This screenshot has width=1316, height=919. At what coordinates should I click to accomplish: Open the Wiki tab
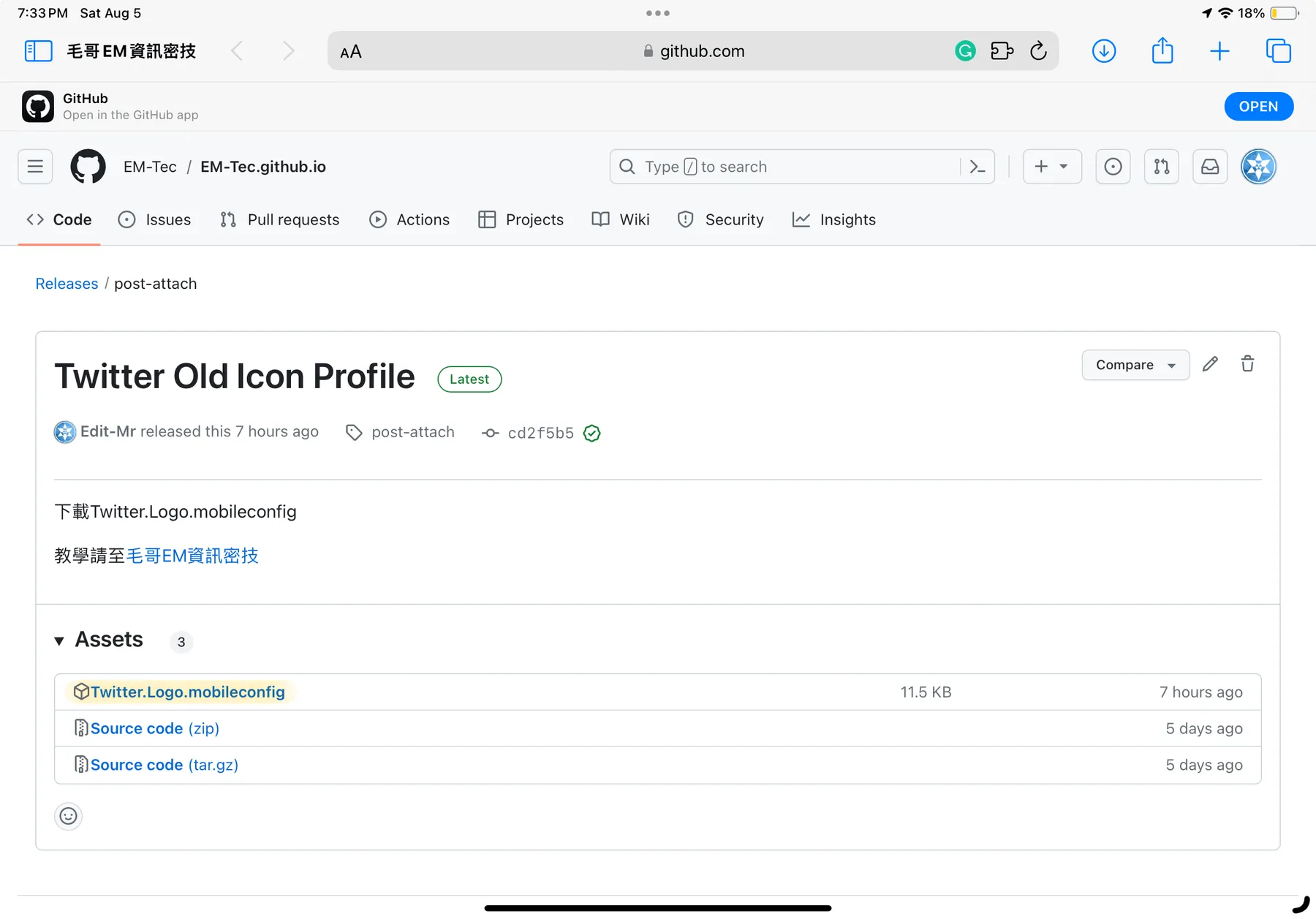pos(621,219)
